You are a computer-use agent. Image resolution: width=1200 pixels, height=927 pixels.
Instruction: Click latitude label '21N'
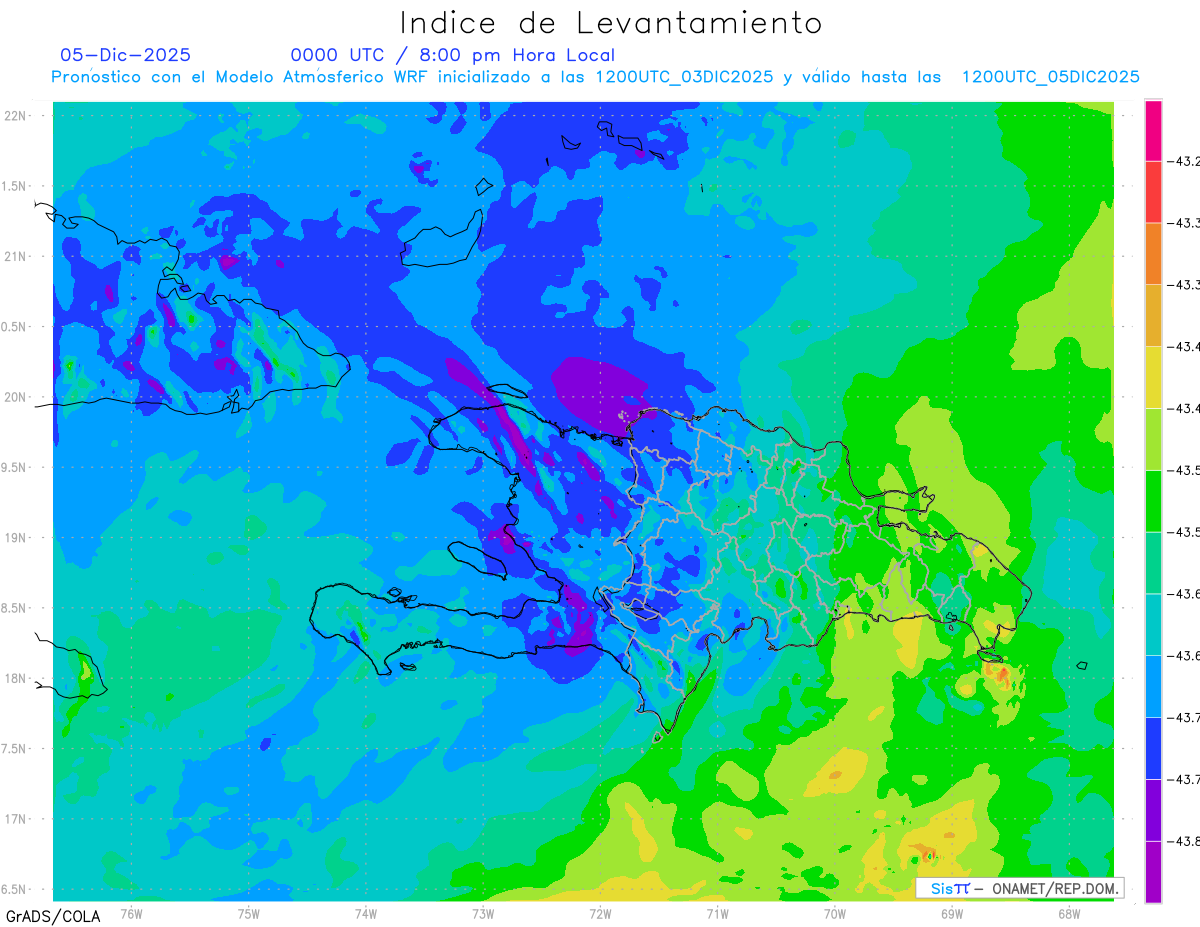(x=15, y=256)
